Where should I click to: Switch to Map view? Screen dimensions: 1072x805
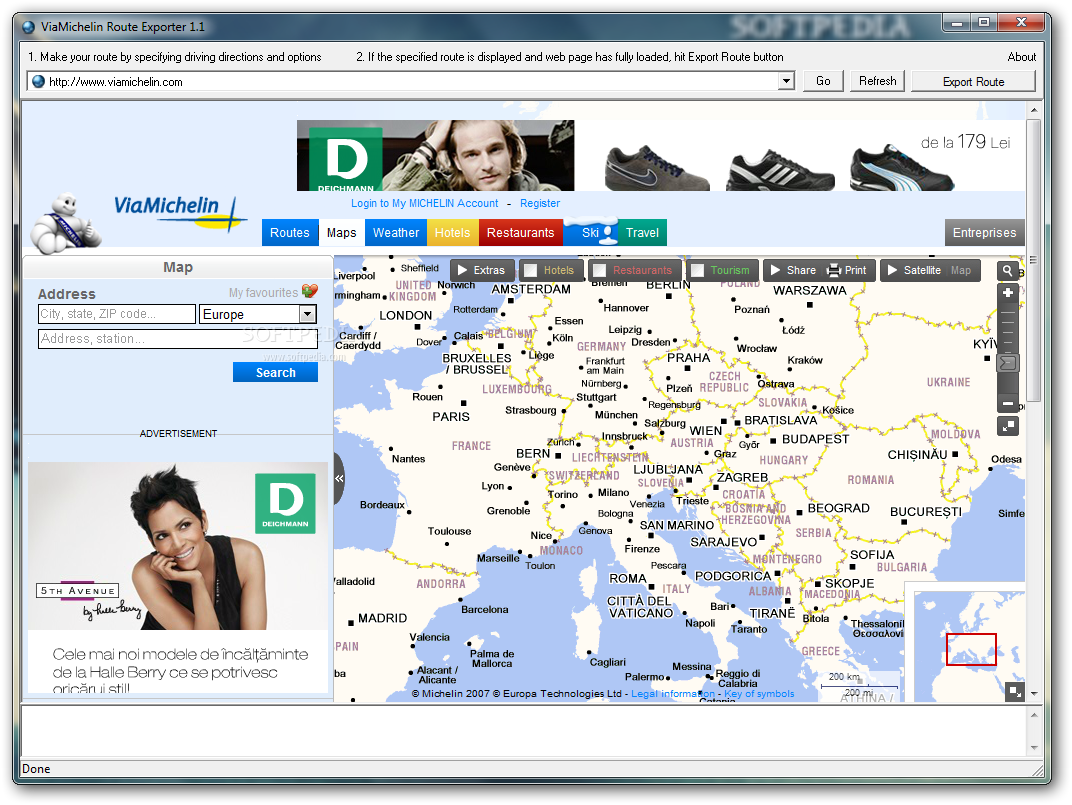(961, 270)
